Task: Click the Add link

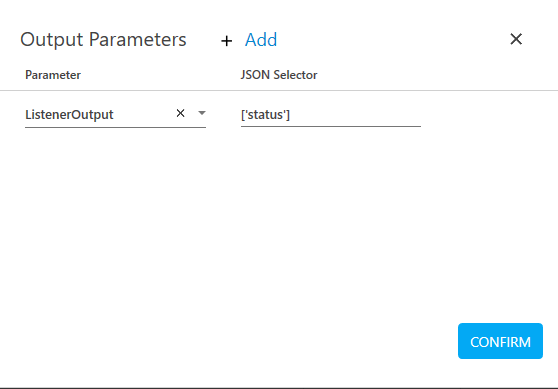Action: [261, 40]
